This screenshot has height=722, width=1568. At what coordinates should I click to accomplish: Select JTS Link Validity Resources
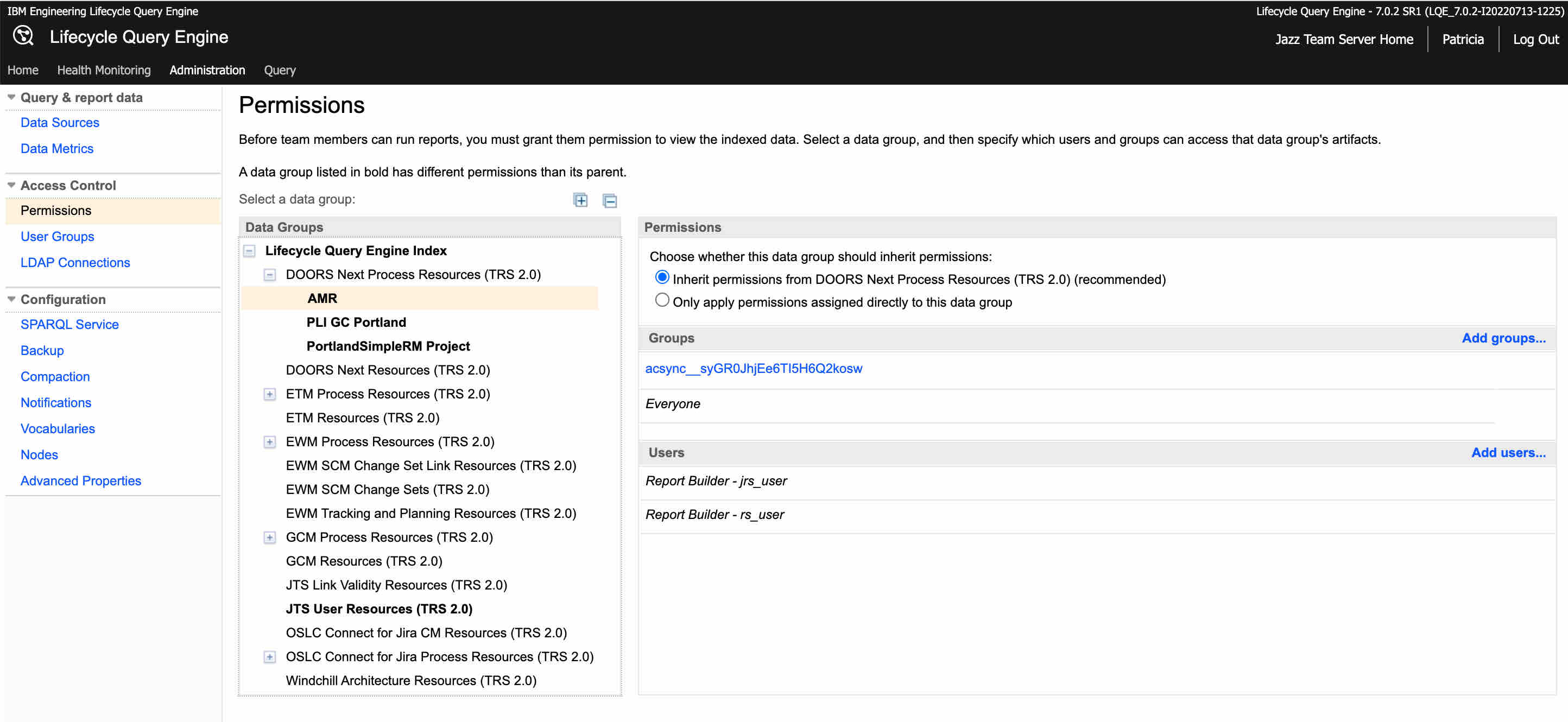tap(396, 585)
